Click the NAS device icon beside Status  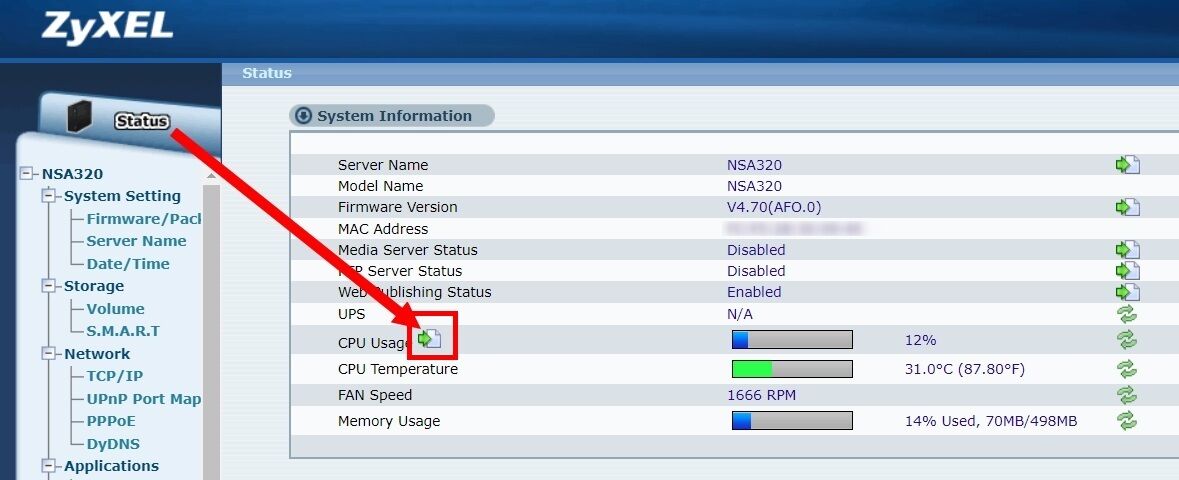(79, 117)
